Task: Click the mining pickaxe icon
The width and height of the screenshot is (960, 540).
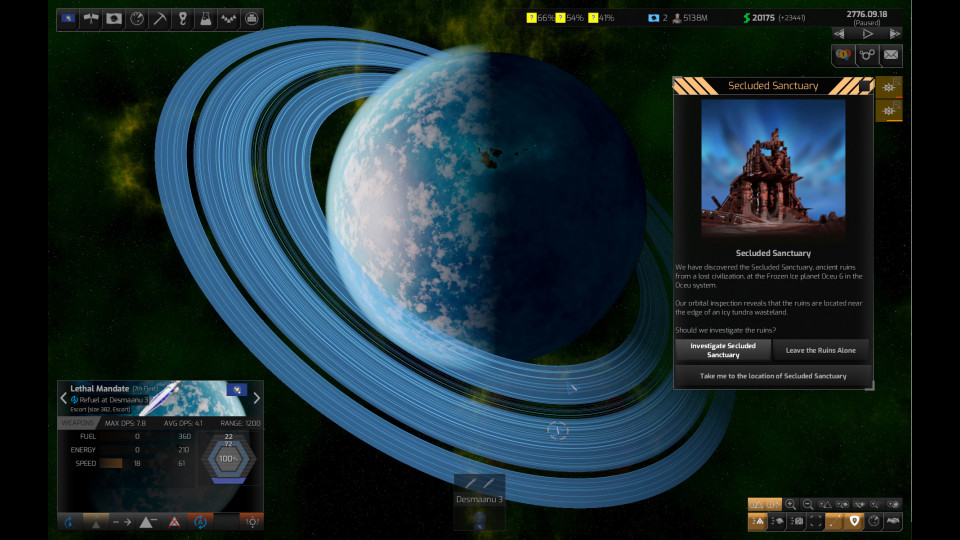Action: (x=160, y=18)
